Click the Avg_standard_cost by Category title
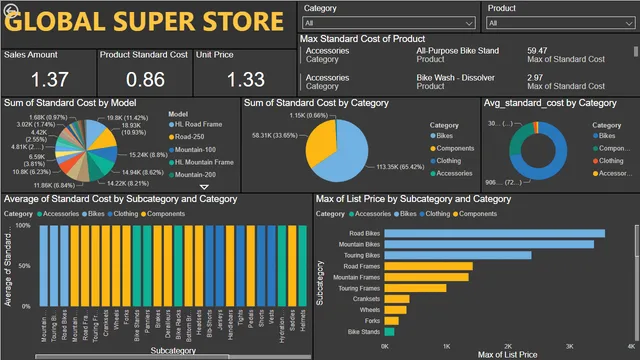Viewport: 640px width, 360px height. click(x=550, y=103)
